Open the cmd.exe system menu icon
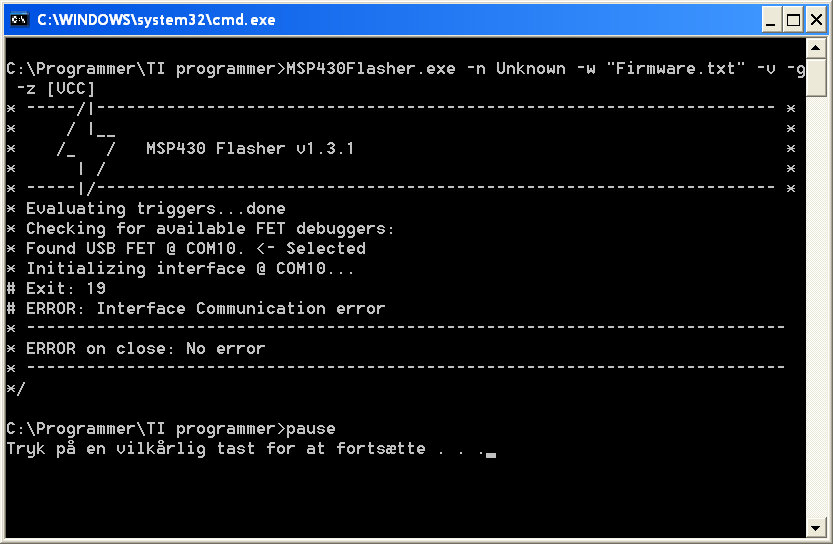The image size is (833, 544). click(x=19, y=20)
